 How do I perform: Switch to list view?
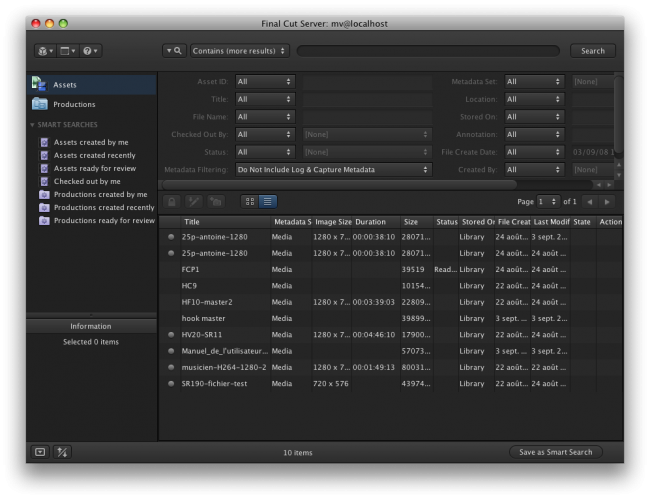(x=268, y=202)
